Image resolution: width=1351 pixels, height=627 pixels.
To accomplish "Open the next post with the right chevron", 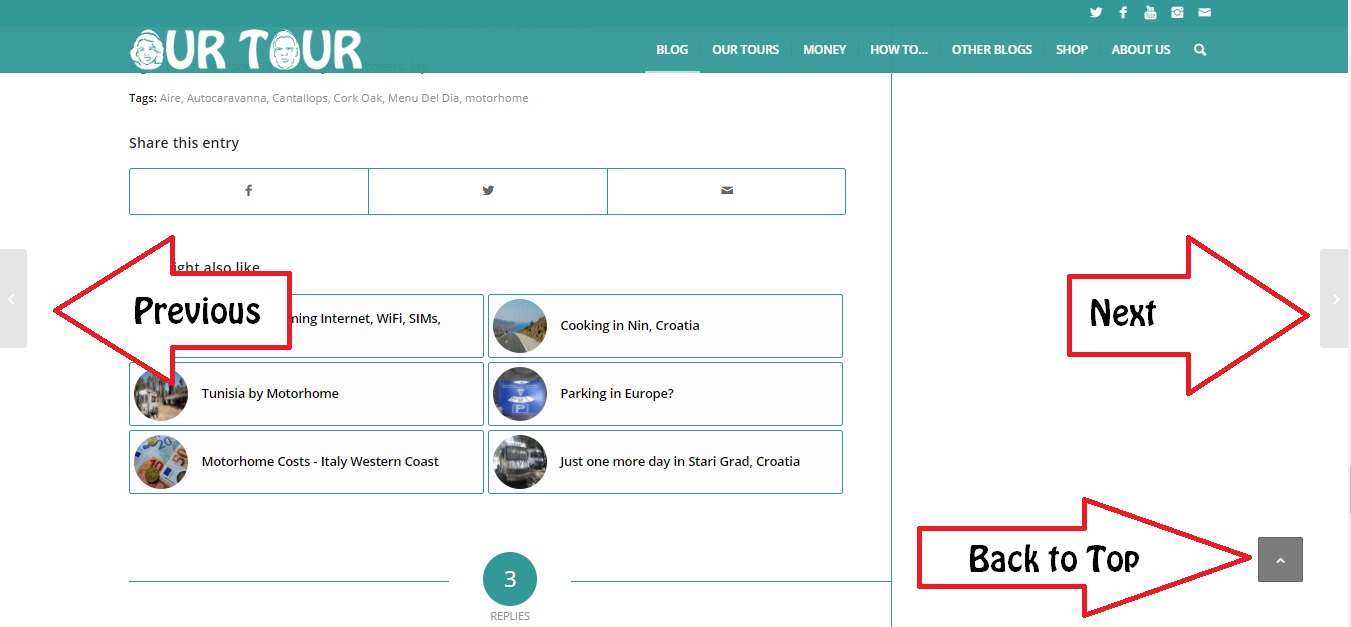I will [1334, 298].
